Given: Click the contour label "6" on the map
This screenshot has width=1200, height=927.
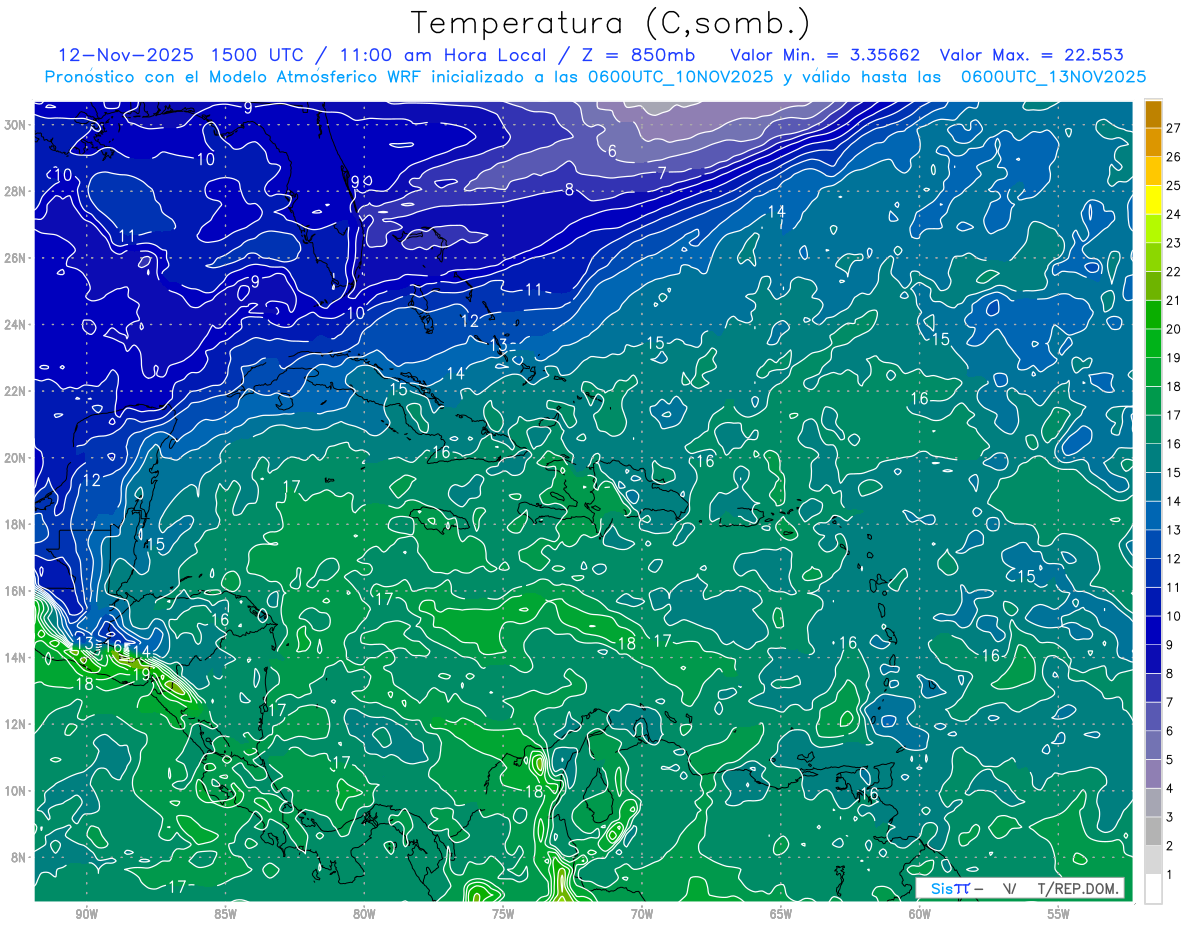Looking at the screenshot, I should point(612,152).
